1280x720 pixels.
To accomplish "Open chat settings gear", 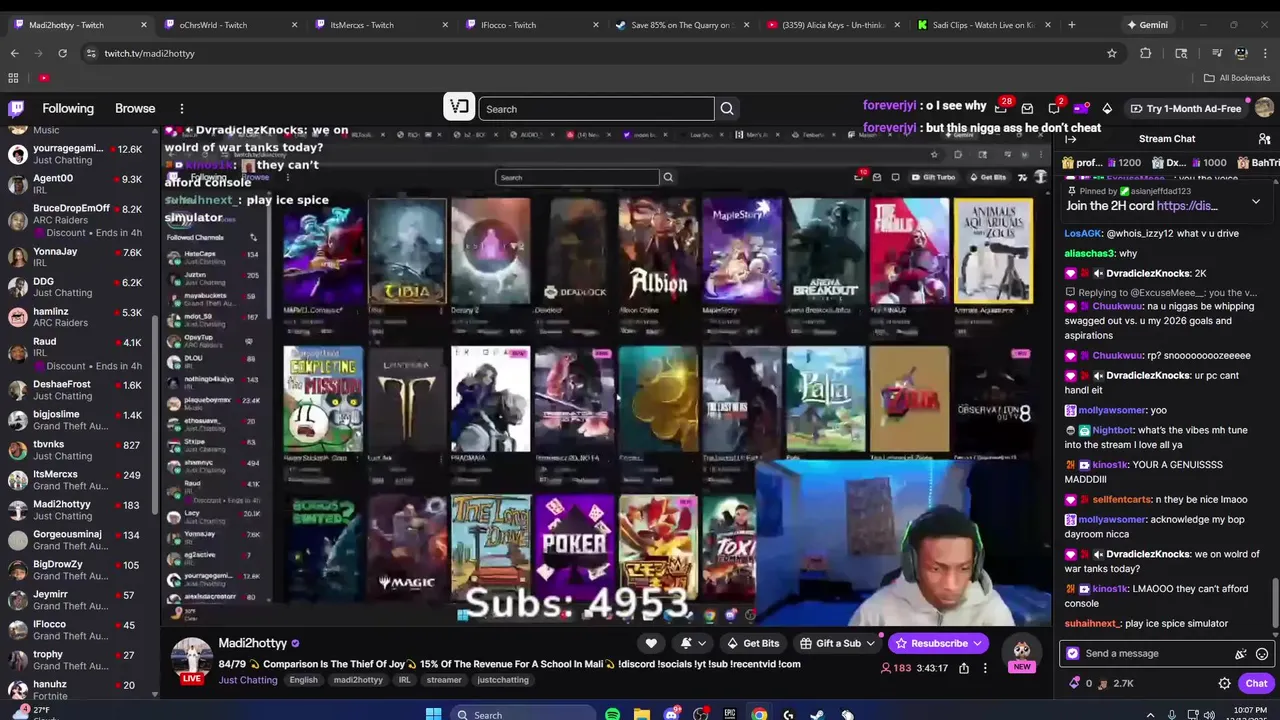I will 1224,683.
